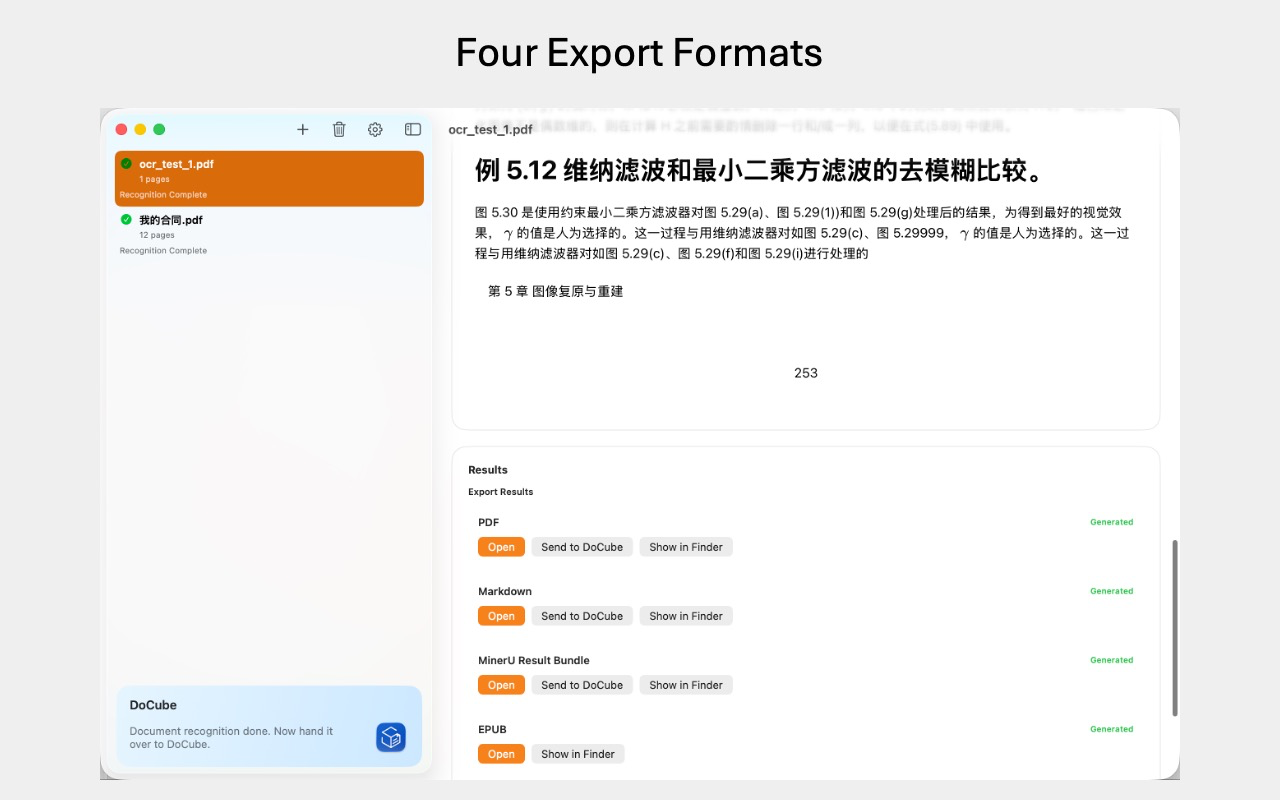Open the generated PDF export

[501, 547]
